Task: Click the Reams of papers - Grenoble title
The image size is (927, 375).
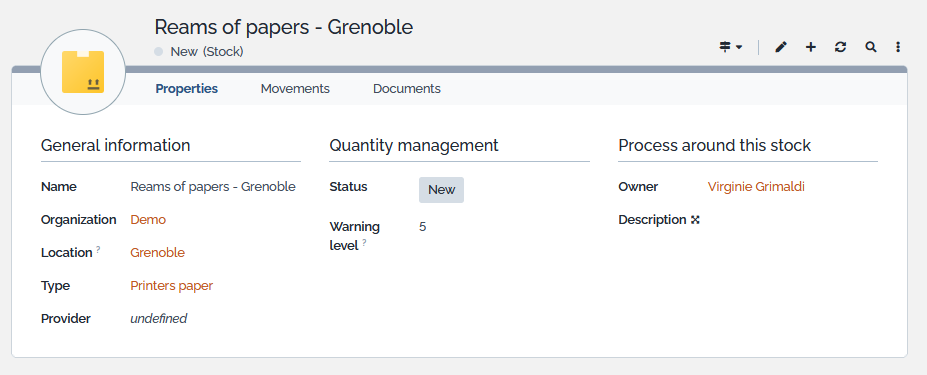Action: [x=284, y=27]
